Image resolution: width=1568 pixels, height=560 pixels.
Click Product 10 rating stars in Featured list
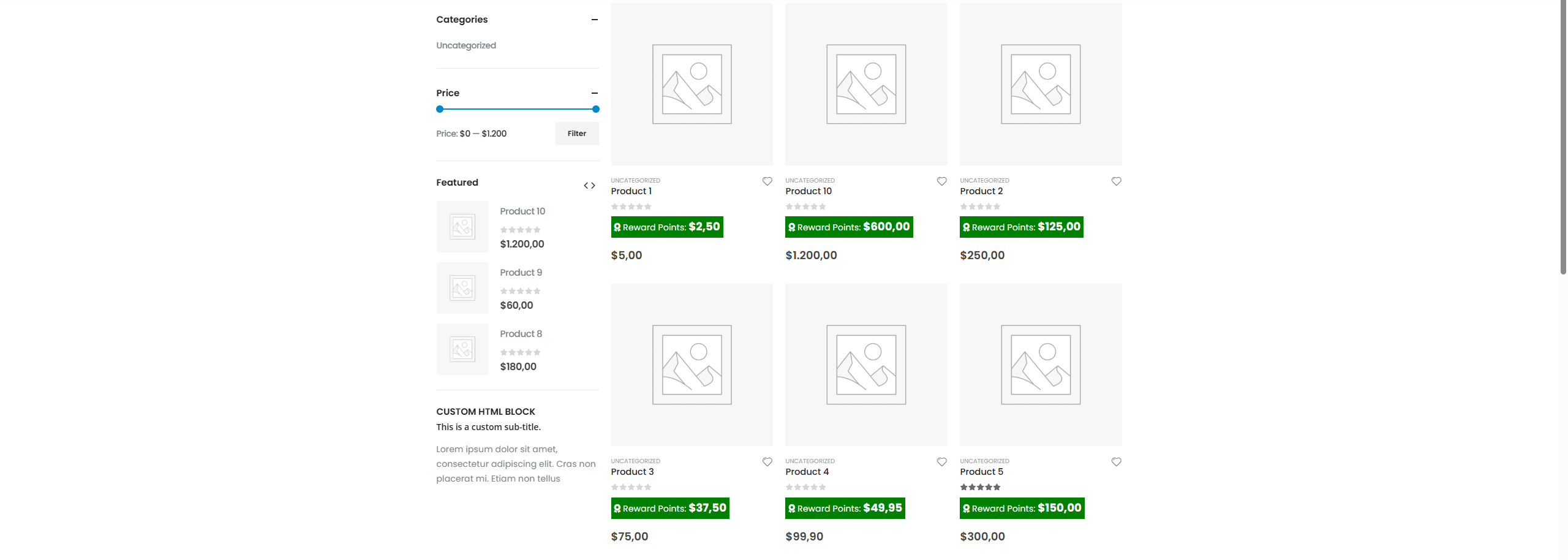[x=521, y=229]
